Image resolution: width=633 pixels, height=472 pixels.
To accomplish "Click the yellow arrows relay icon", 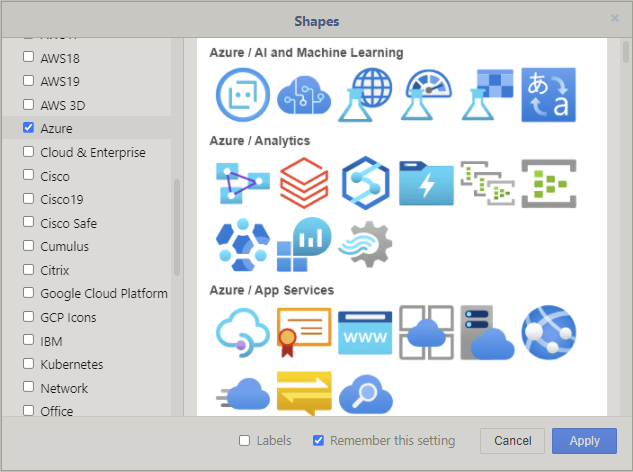I will pos(304,393).
